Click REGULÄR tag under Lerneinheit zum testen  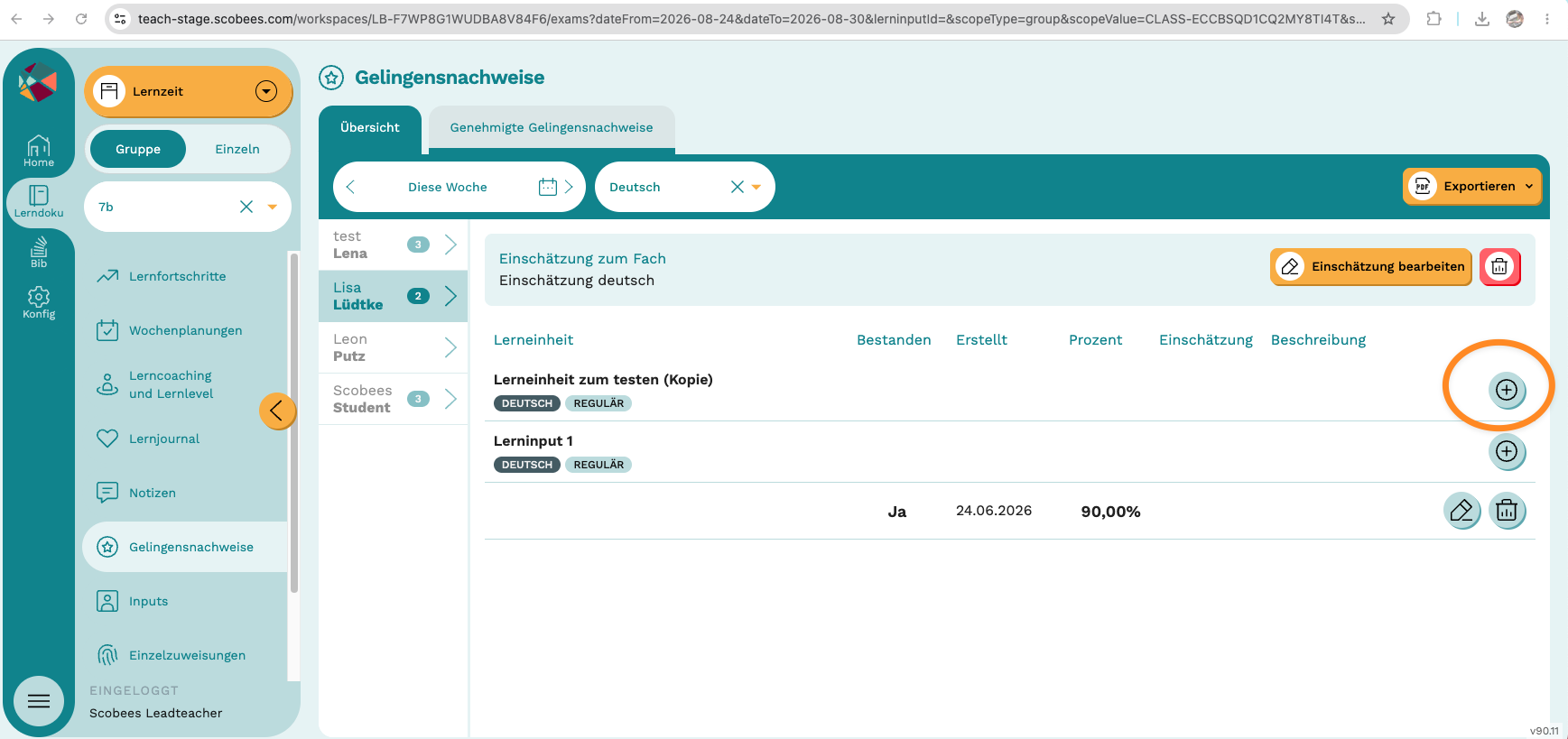(598, 403)
